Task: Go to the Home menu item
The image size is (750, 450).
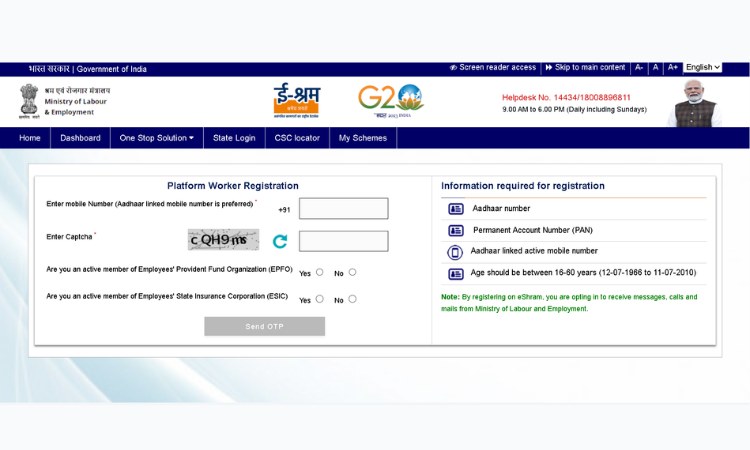Action: pos(30,138)
